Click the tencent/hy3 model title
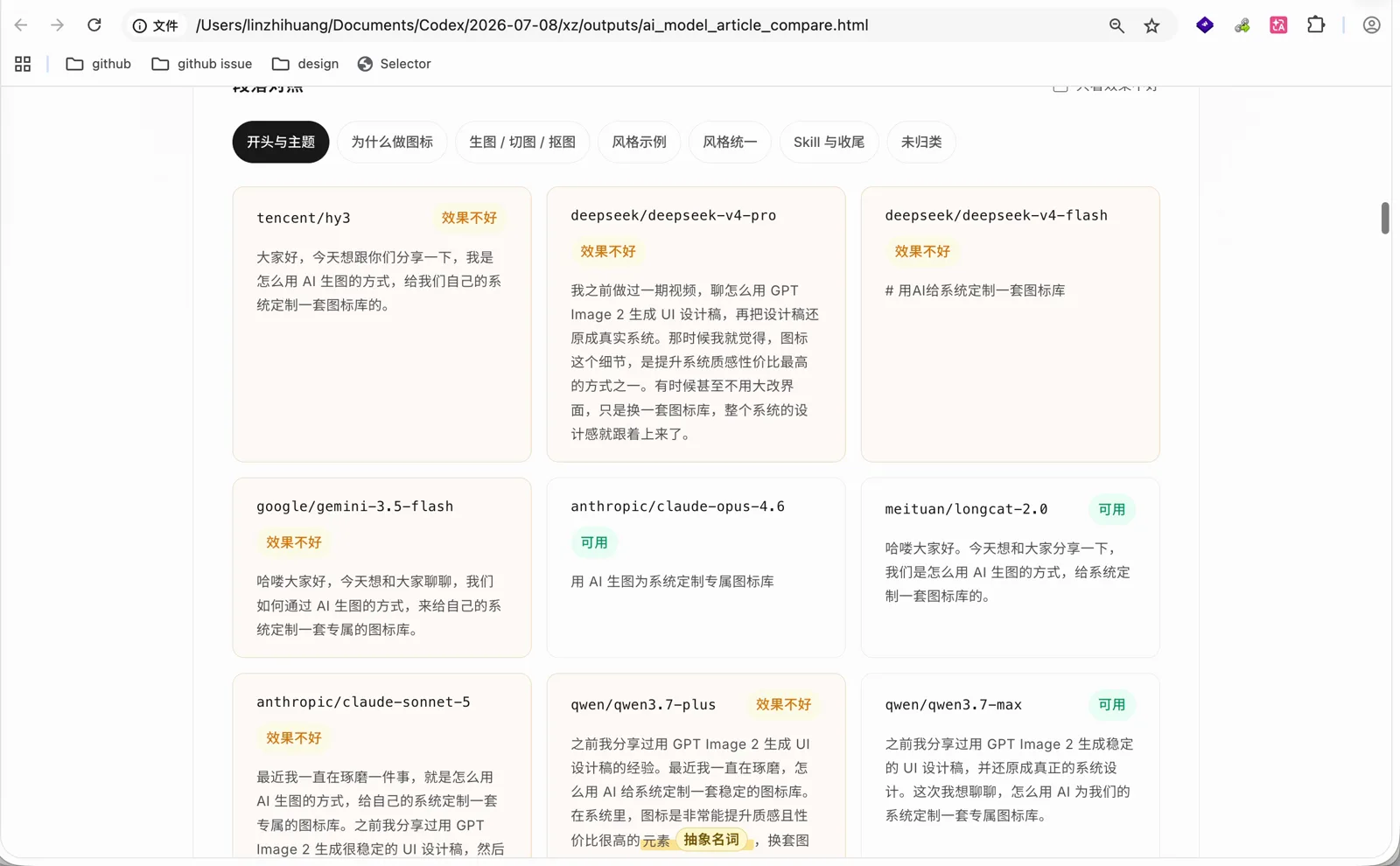Screen dimensions: 1400x866 pyautogui.click(x=304, y=218)
